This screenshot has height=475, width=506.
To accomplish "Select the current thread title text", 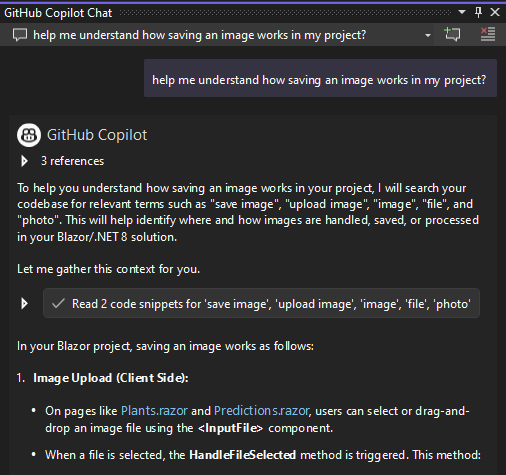I will click(x=200, y=35).
